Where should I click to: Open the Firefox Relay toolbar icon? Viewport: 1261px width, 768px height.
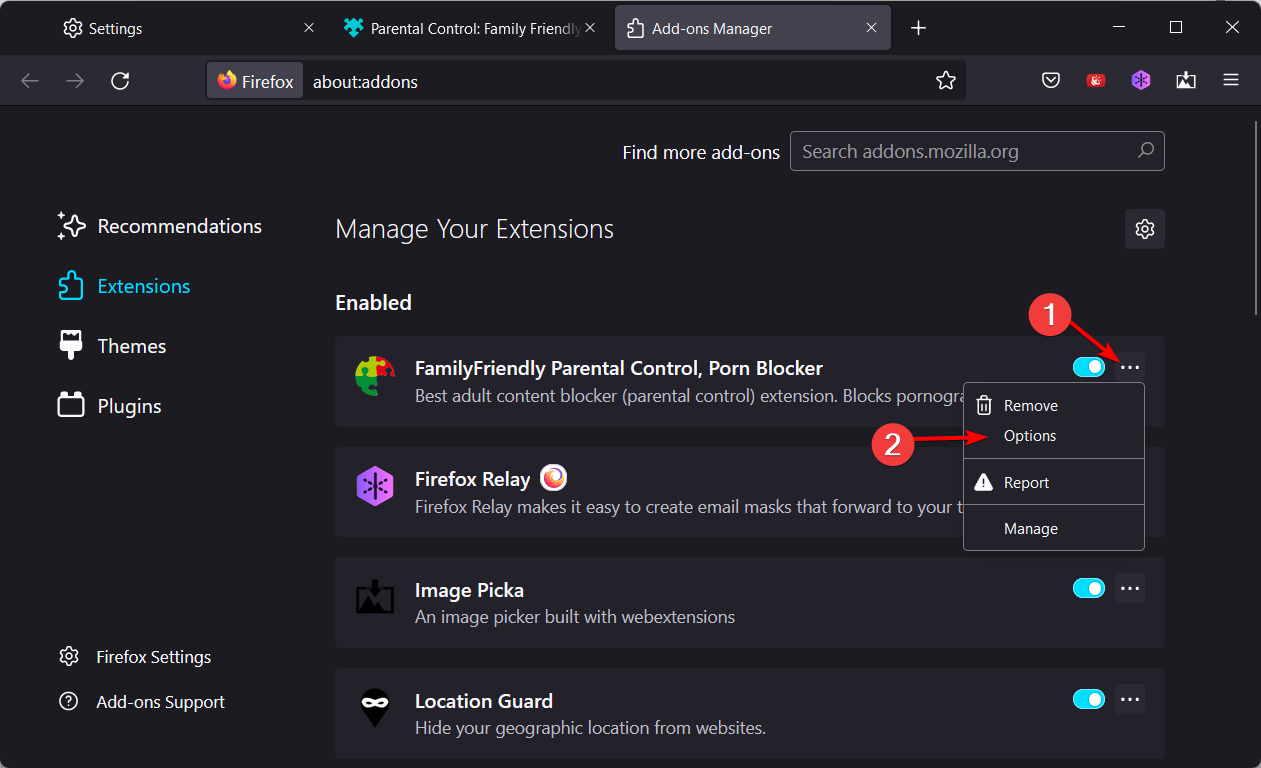click(1141, 81)
